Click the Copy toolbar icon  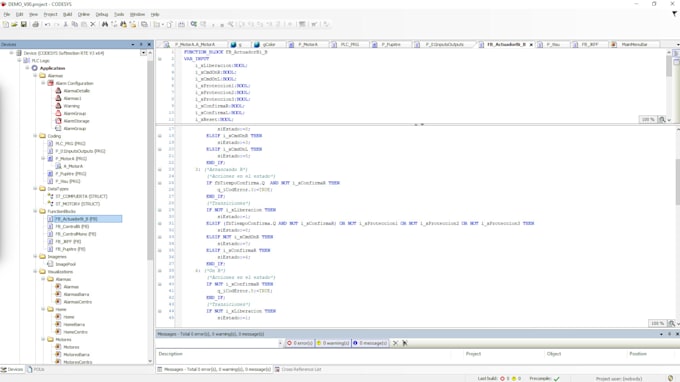click(75, 25)
